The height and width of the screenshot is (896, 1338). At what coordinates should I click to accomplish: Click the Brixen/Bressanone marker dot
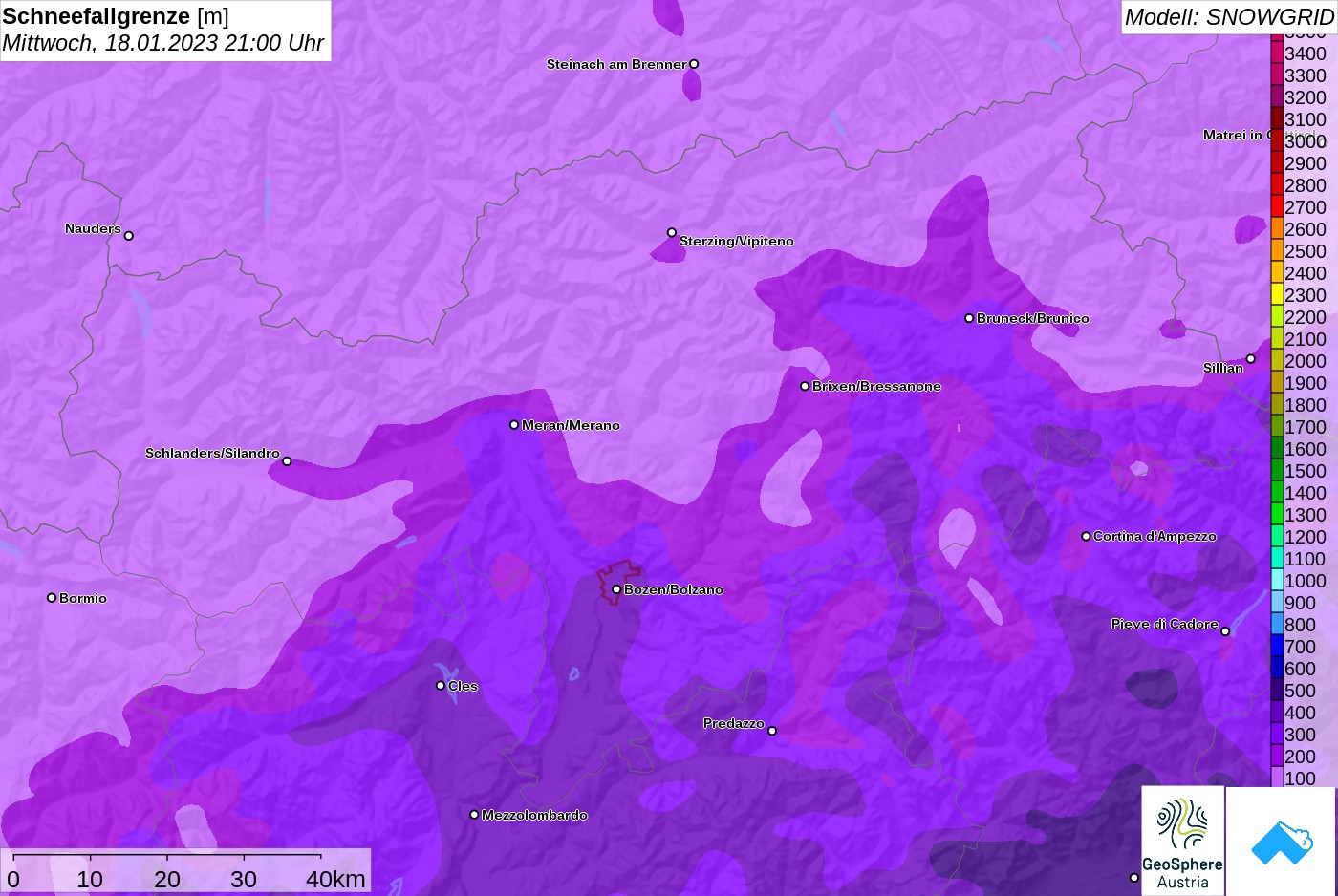point(805,386)
